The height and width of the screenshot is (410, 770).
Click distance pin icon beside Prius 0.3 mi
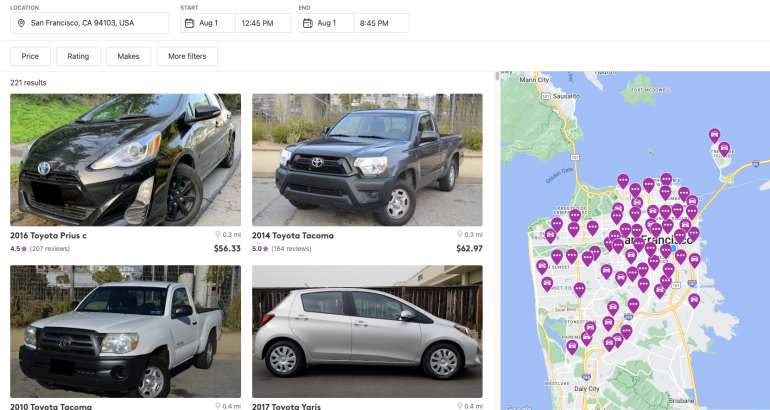[x=217, y=235]
